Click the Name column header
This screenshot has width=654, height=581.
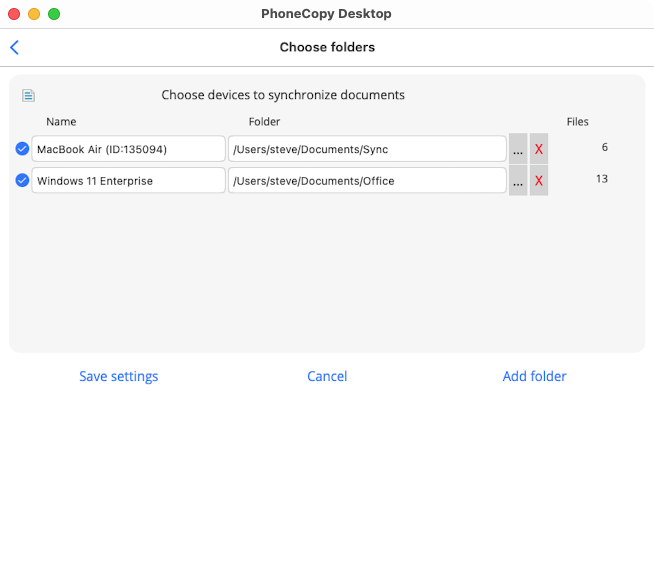61,122
